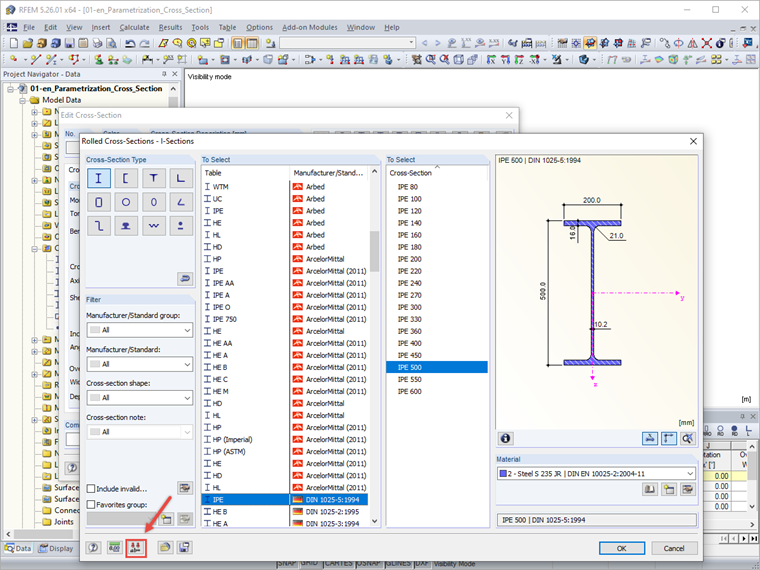This screenshot has height=570, width=760.
Task: Close the Edit Cross-Section dialog behind
Action: pyautogui.click(x=509, y=115)
